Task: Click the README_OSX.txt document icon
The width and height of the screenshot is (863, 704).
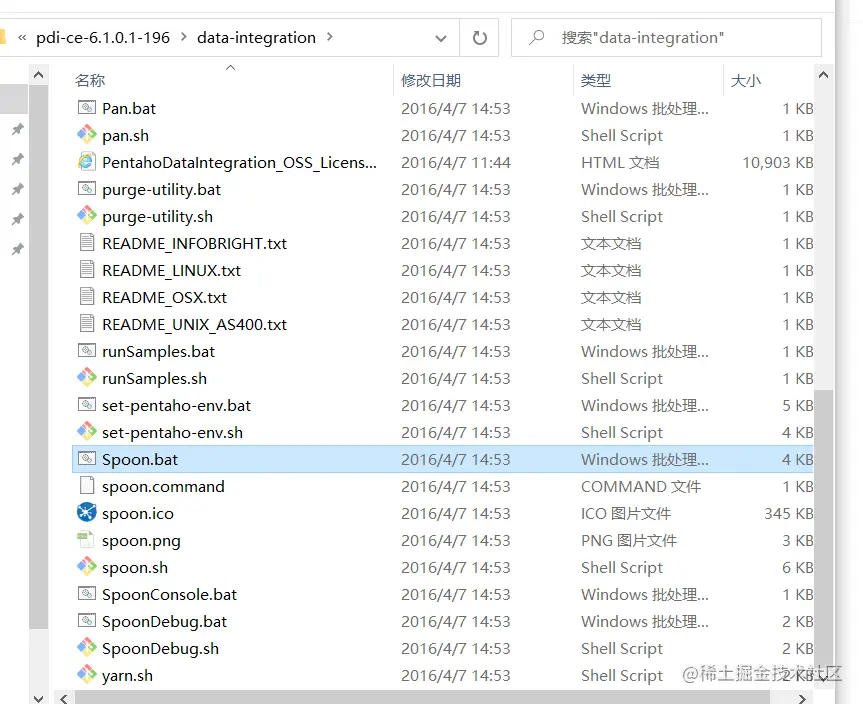Action: pyautogui.click(x=86, y=296)
